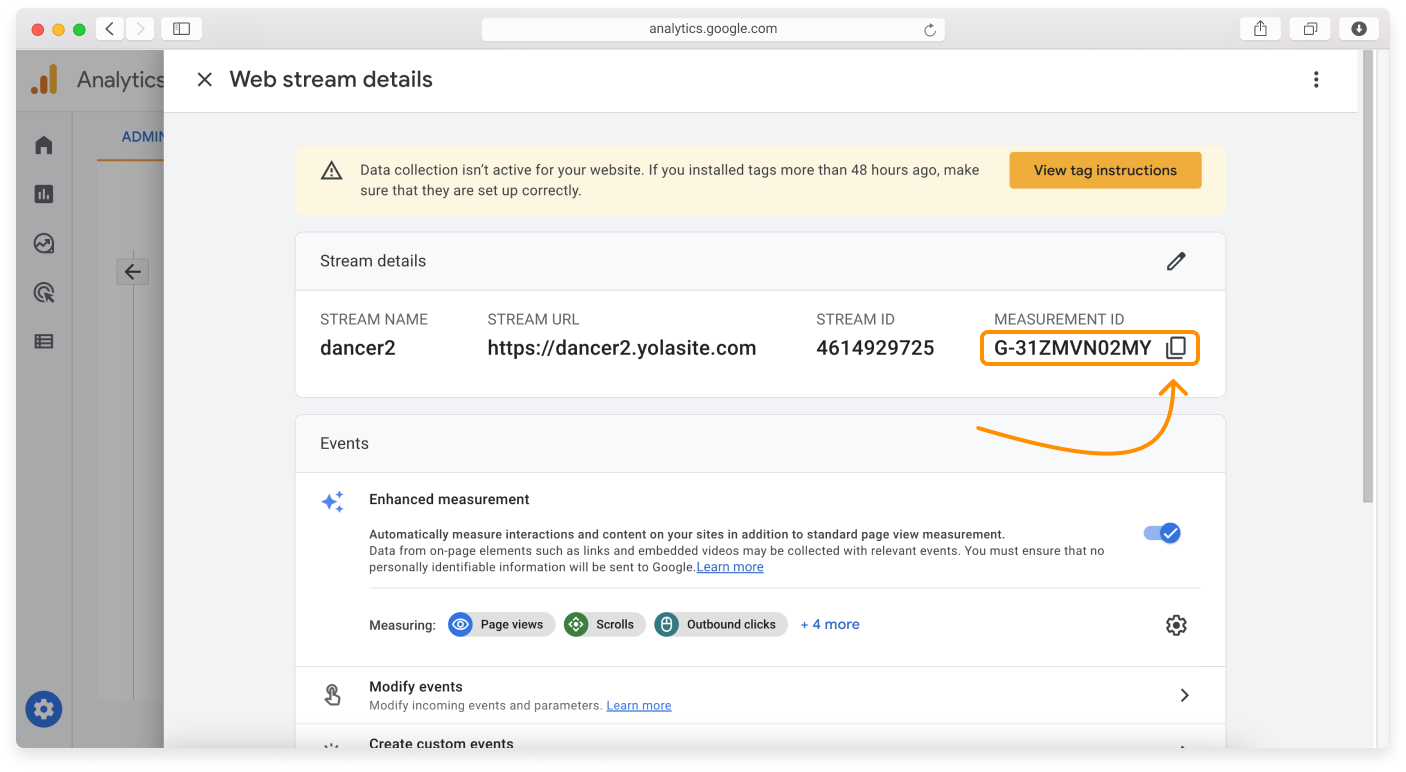Copy the Measurement ID G-31ZMVN02MY

pos(1176,347)
